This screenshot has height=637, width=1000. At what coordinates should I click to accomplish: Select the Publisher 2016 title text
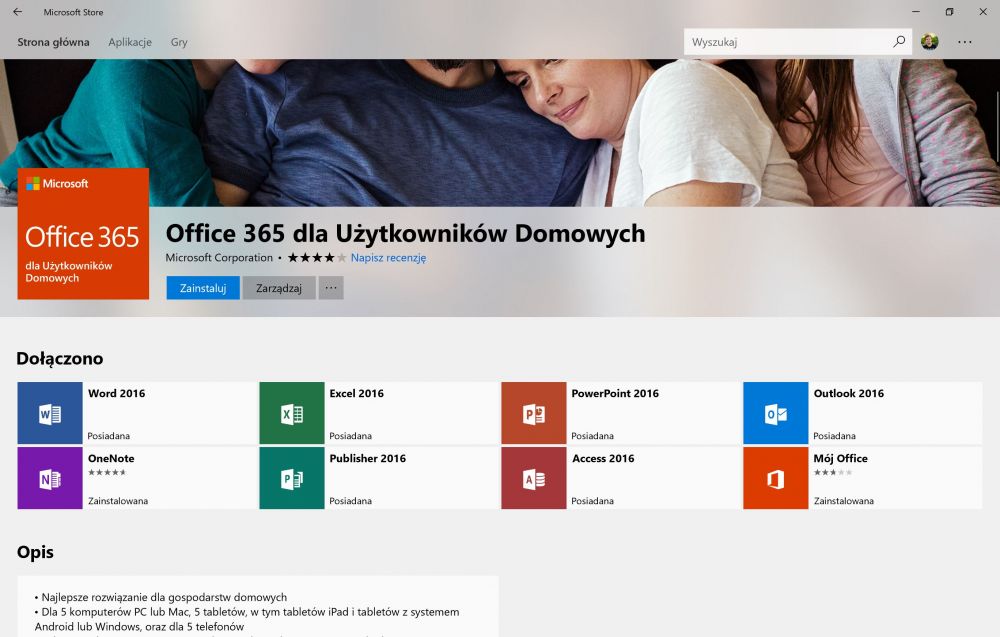pyautogui.click(x=367, y=458)
